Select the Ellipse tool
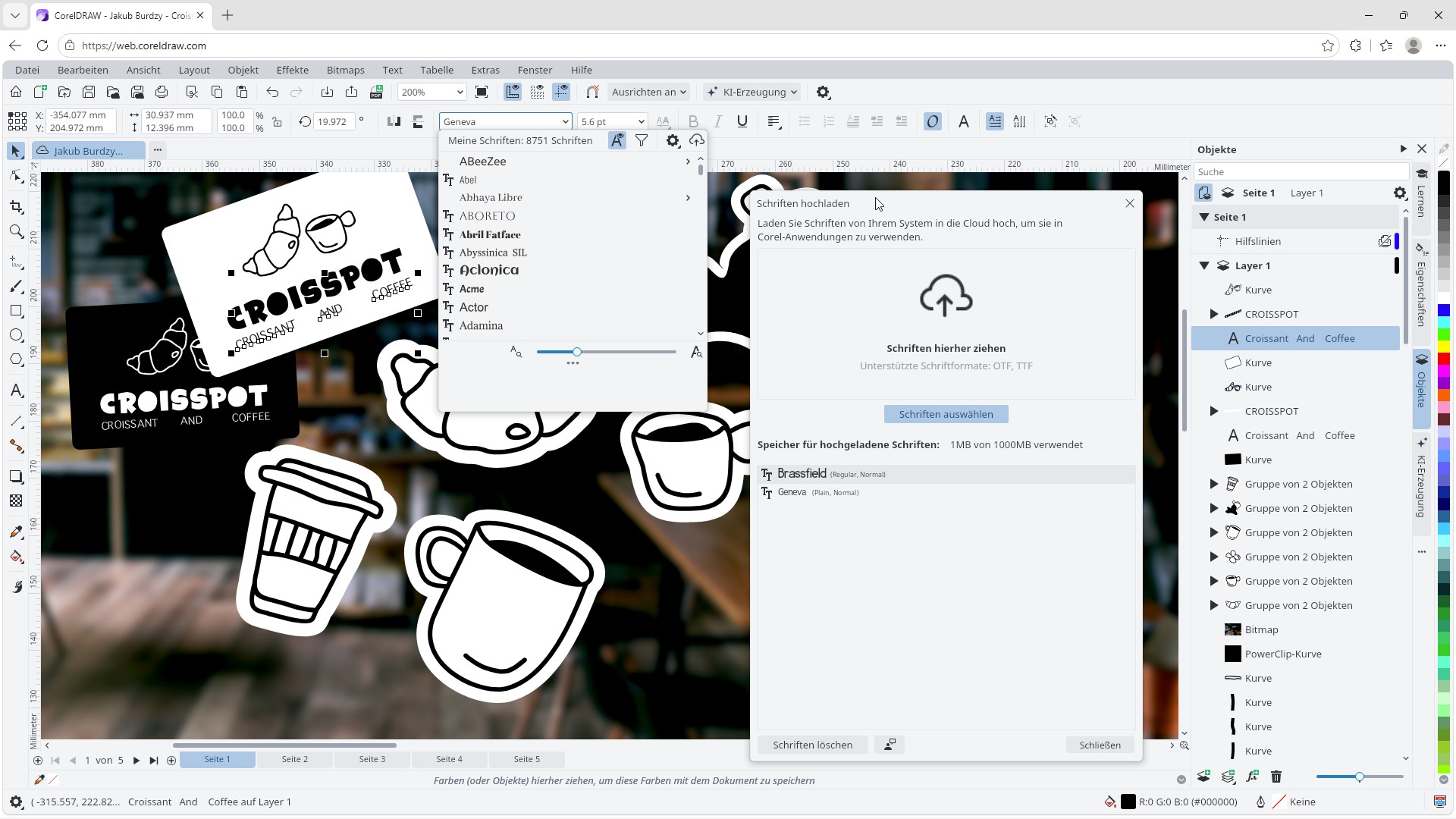Screen dimensions: 1456x819 (16, 335)
